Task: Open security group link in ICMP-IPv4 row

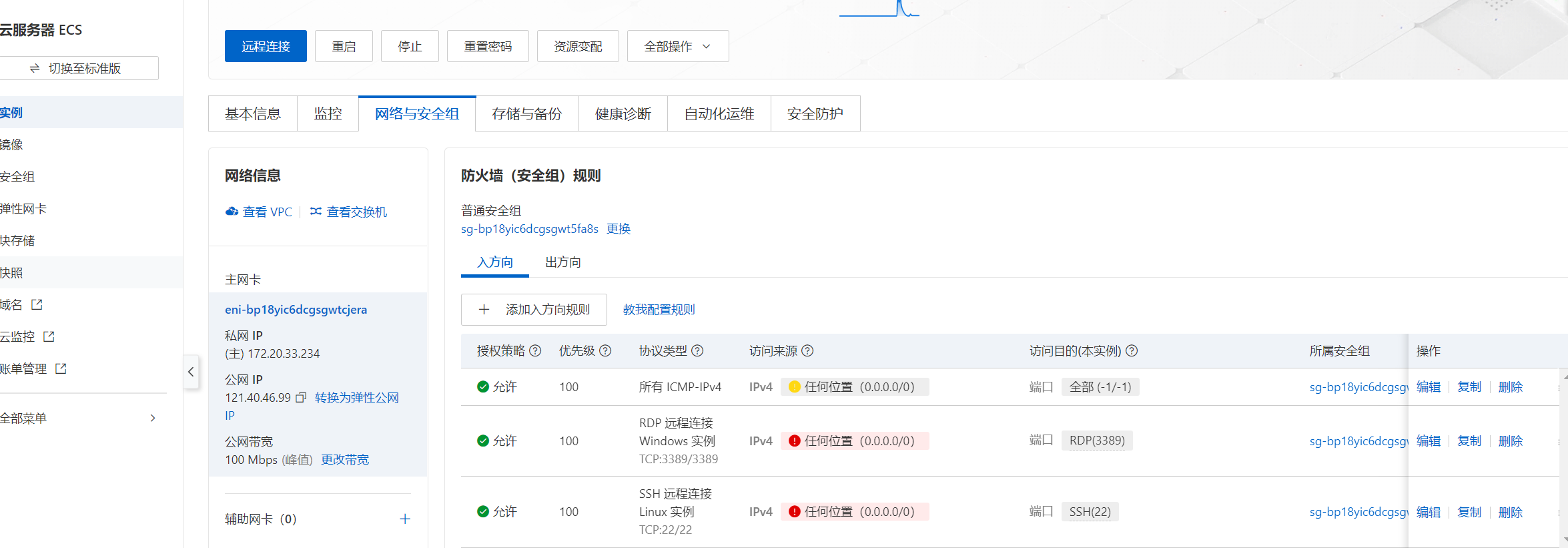Action: (1358, 387)
